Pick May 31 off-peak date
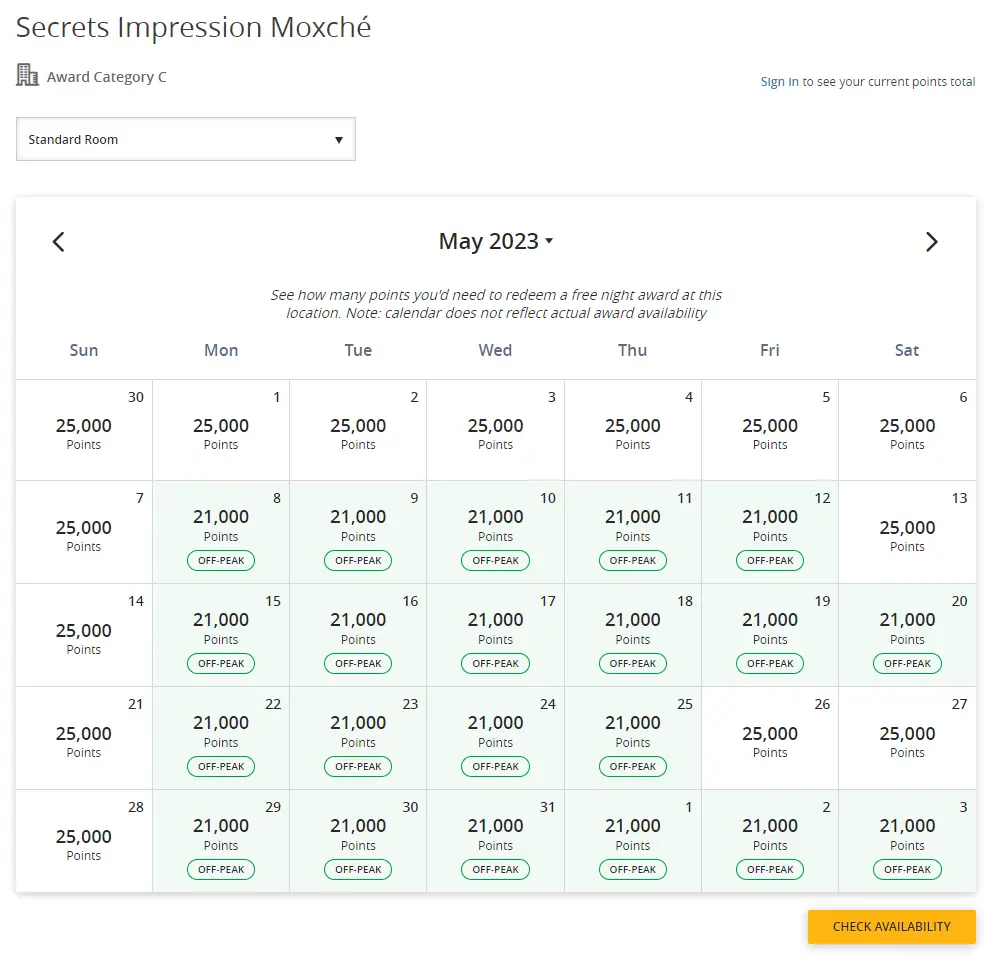 (x=495, y=840)
